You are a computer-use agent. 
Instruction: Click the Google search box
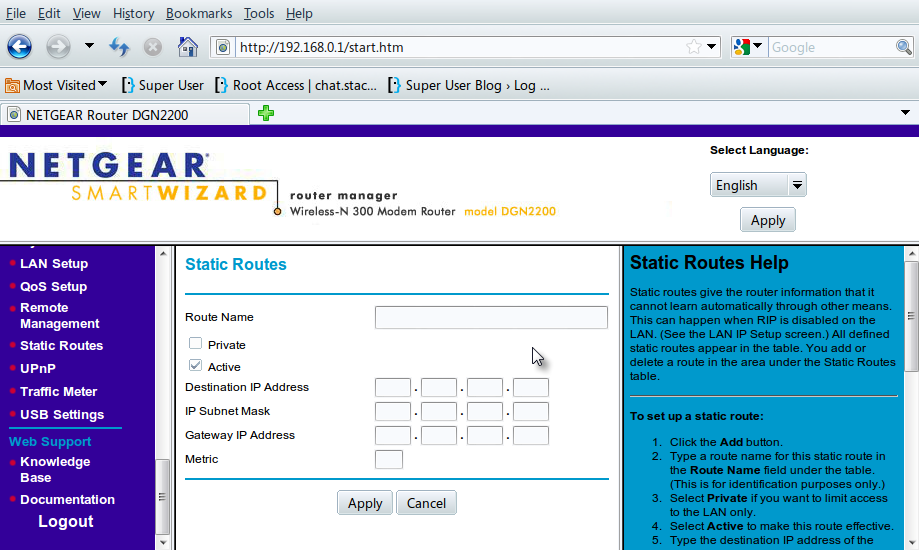coord(831,47)
